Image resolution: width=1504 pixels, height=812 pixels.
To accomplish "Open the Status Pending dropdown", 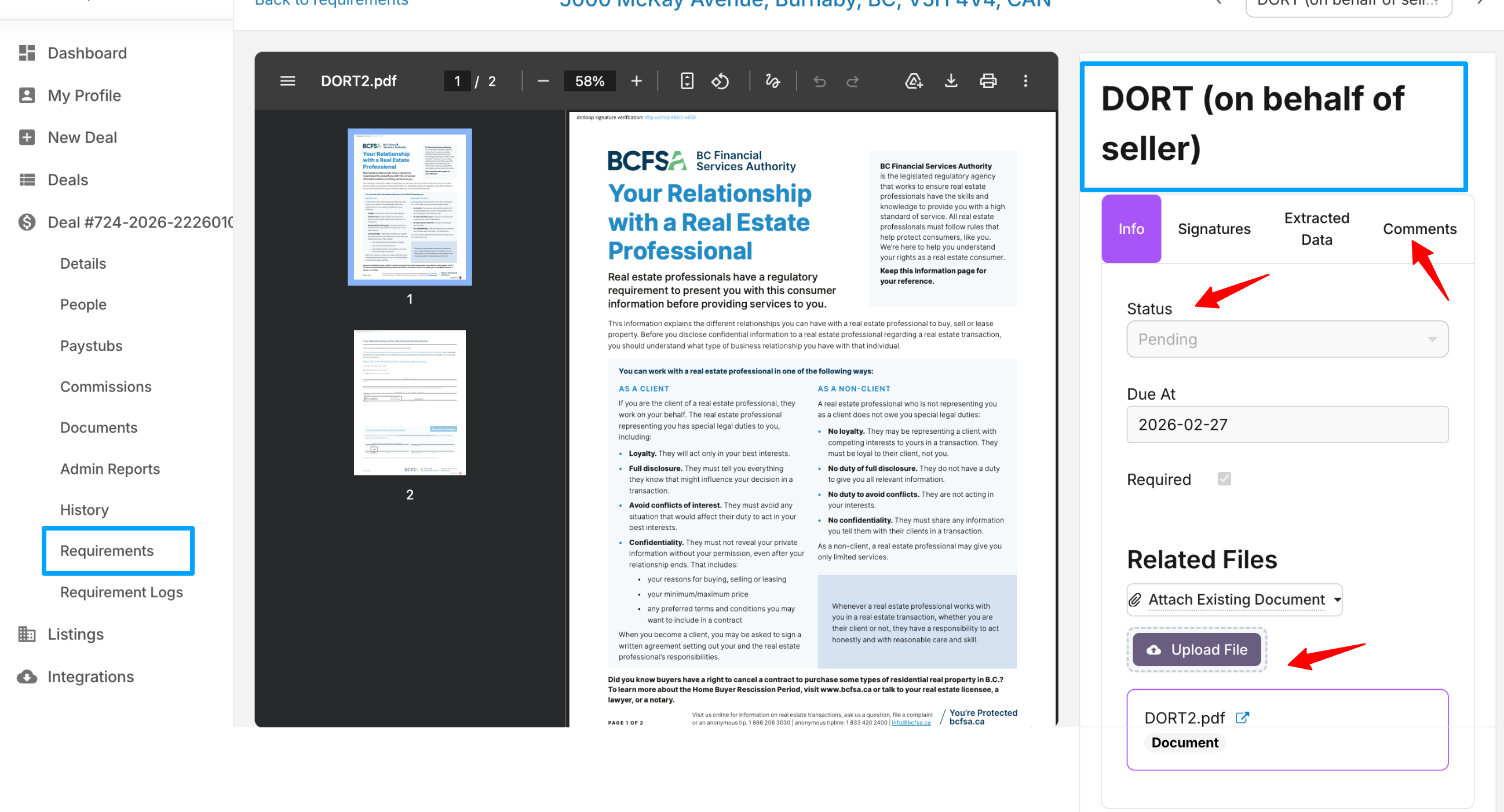I will [1287, 339].
